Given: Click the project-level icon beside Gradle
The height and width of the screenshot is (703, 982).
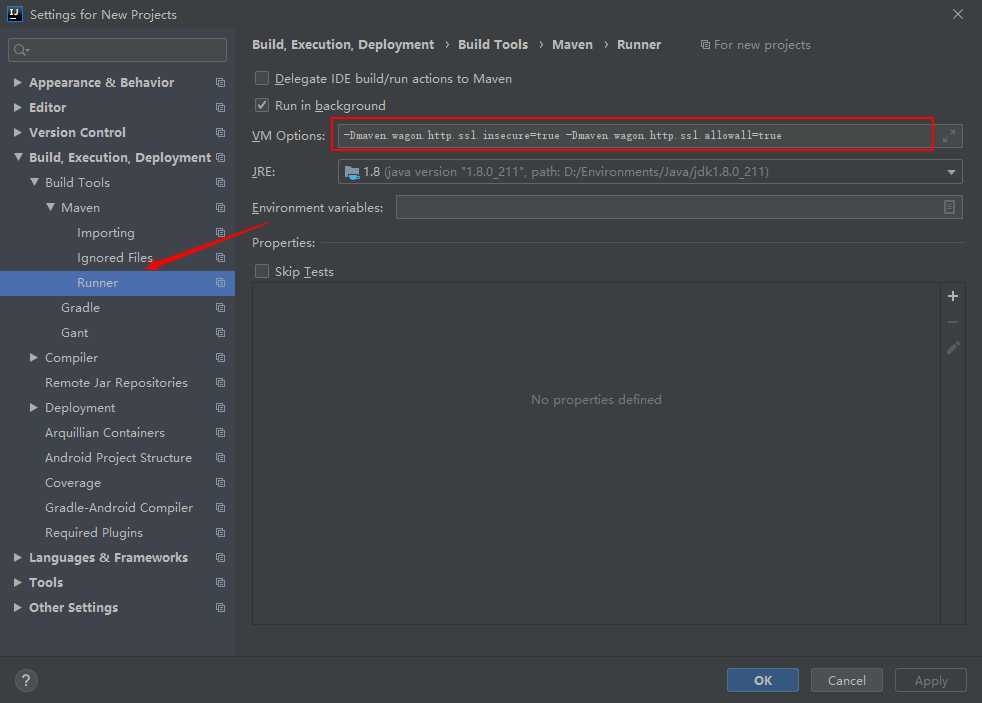Looking at the screenshot, I should point(220,308).
